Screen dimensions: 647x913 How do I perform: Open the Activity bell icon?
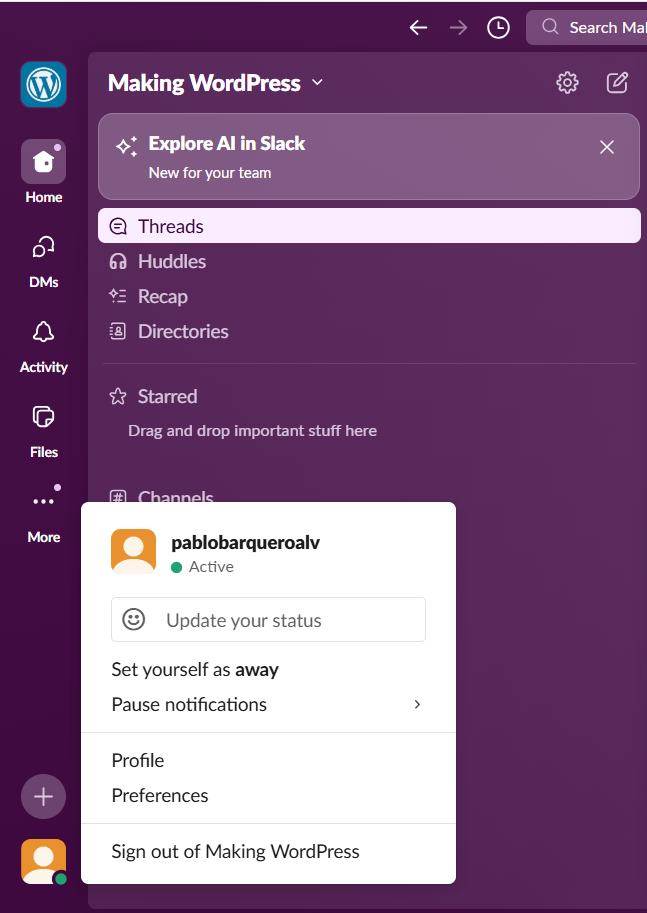43,332
